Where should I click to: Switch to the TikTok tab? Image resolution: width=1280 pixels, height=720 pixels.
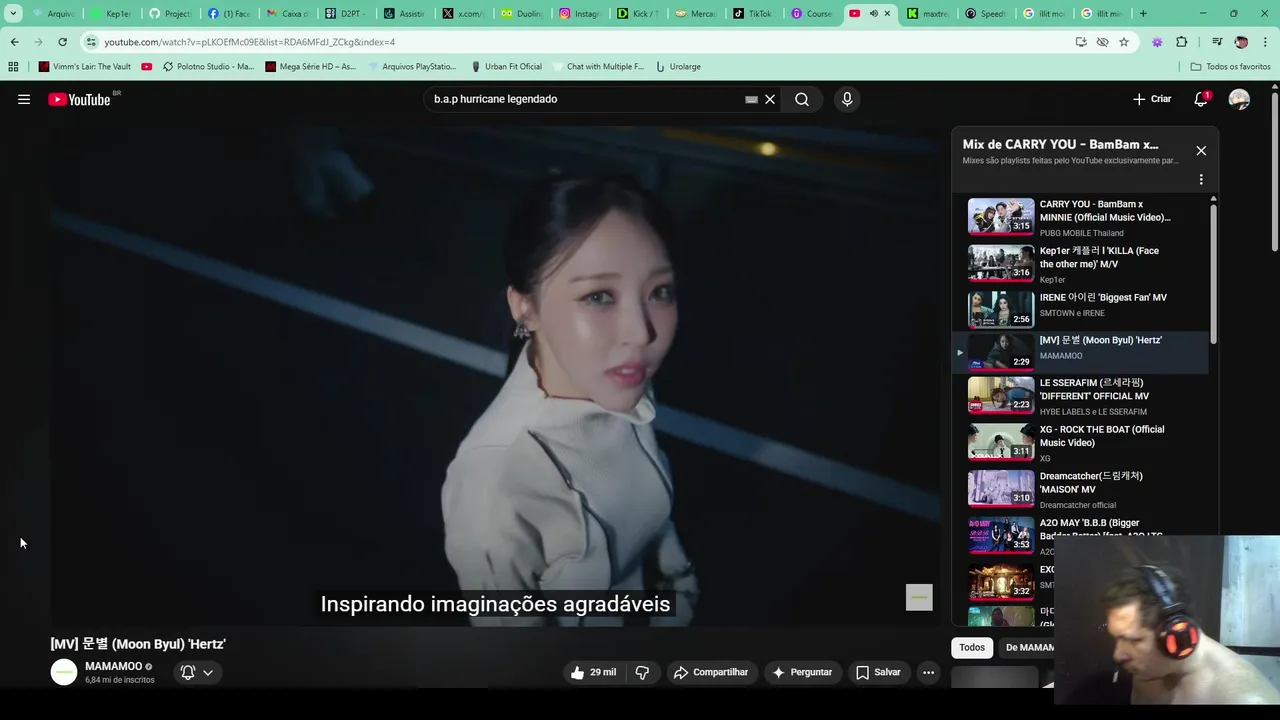coord(753,14)
